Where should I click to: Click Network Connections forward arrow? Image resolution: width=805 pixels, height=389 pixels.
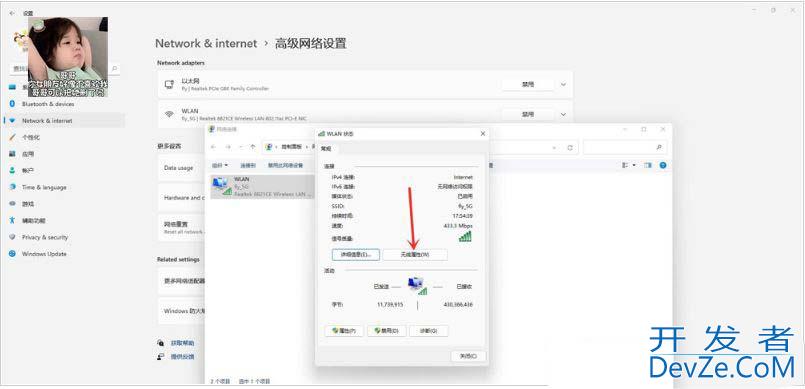coord(228,147)
